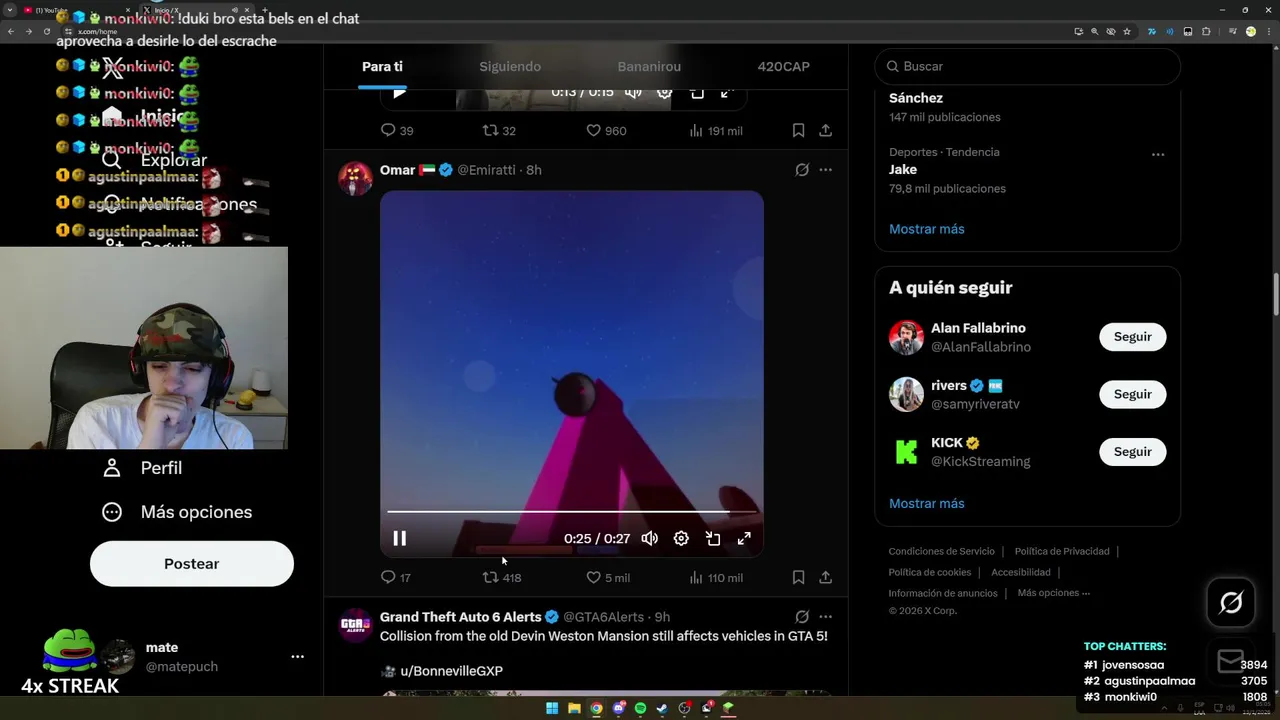Open the @Emiratti handle
The image size is (1280, 720).
pyautogui.click(x=486, y=170)
